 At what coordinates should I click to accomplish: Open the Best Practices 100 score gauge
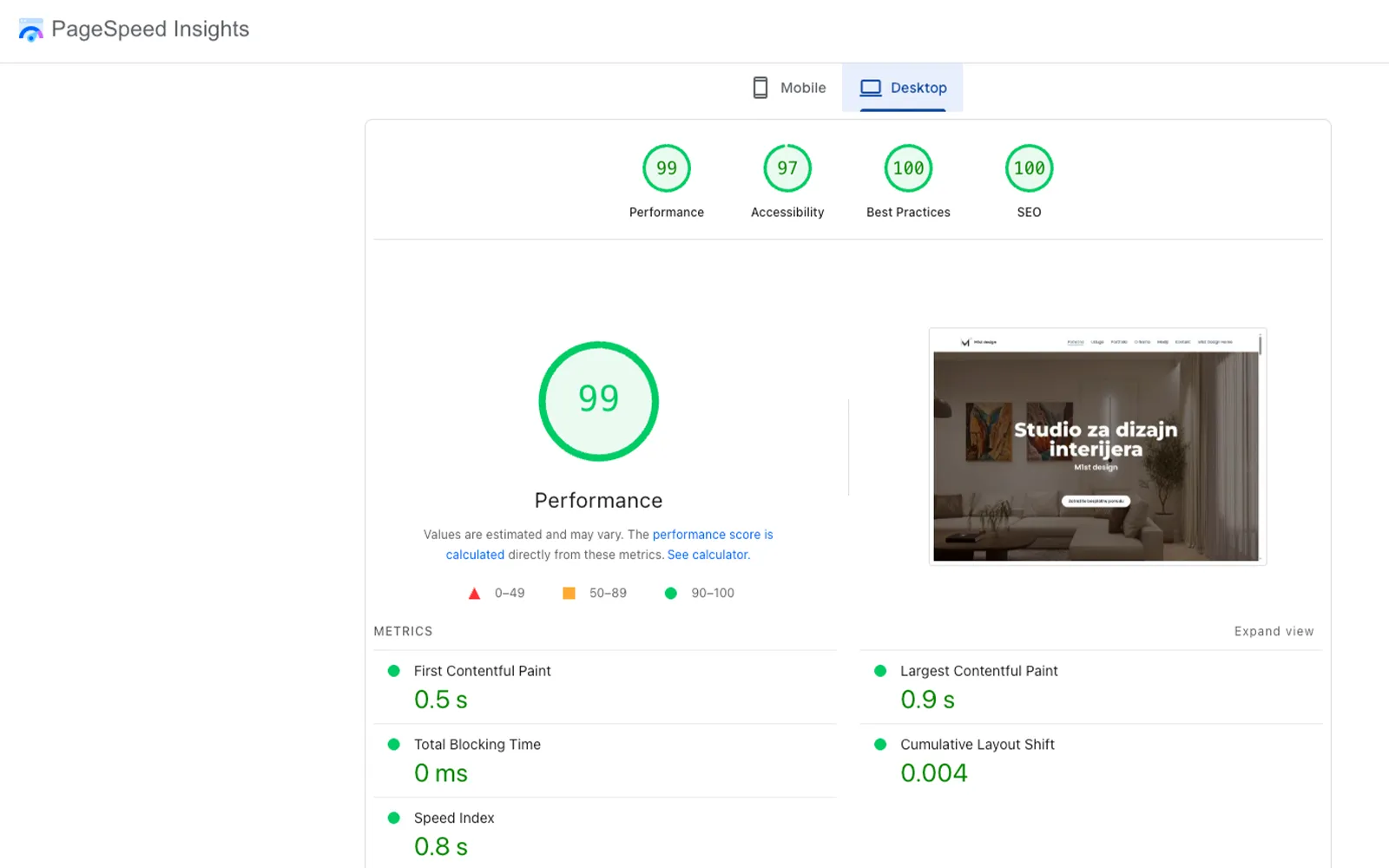[x=908, y=168]
